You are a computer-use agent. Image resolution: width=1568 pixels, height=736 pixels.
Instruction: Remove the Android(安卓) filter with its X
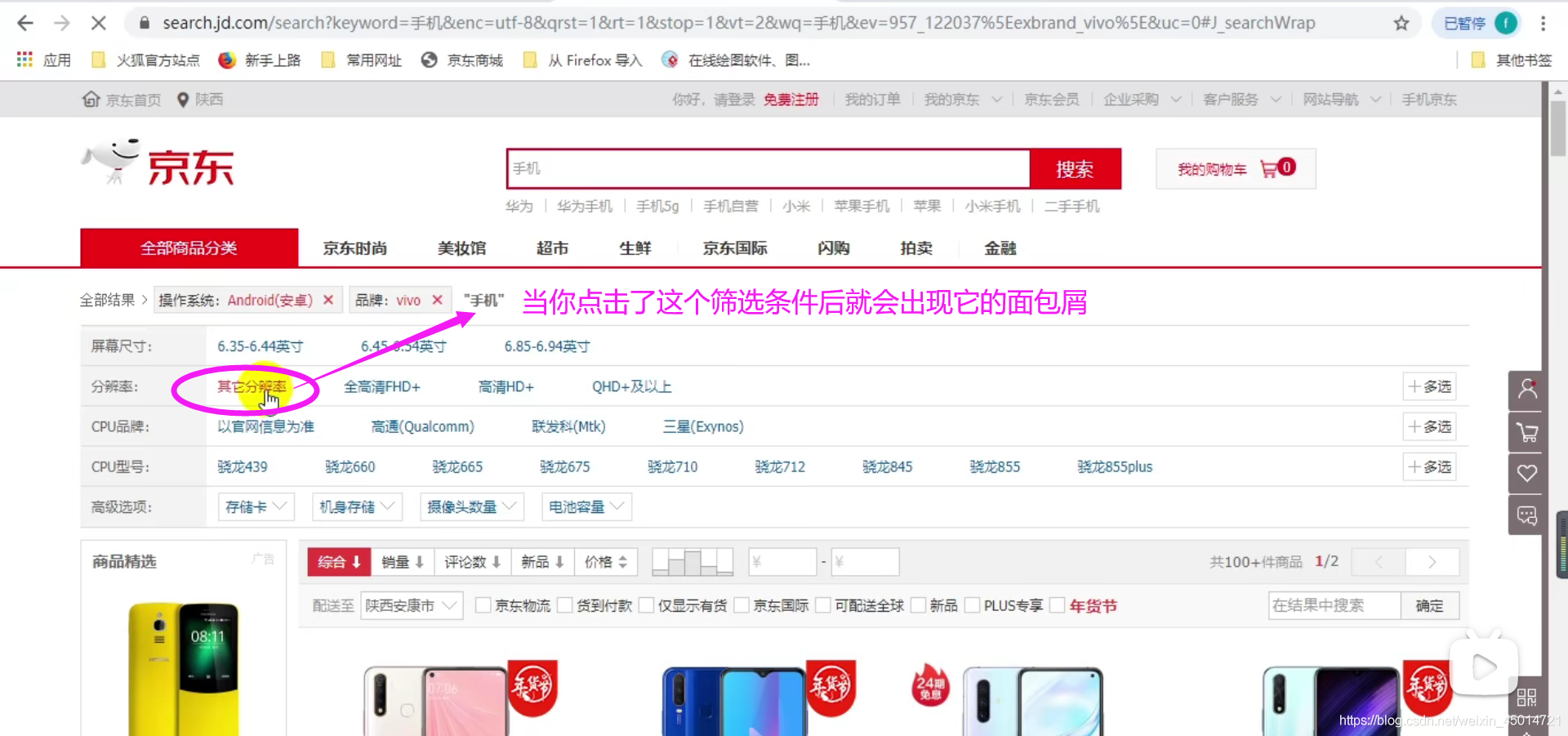click(328, 300)
